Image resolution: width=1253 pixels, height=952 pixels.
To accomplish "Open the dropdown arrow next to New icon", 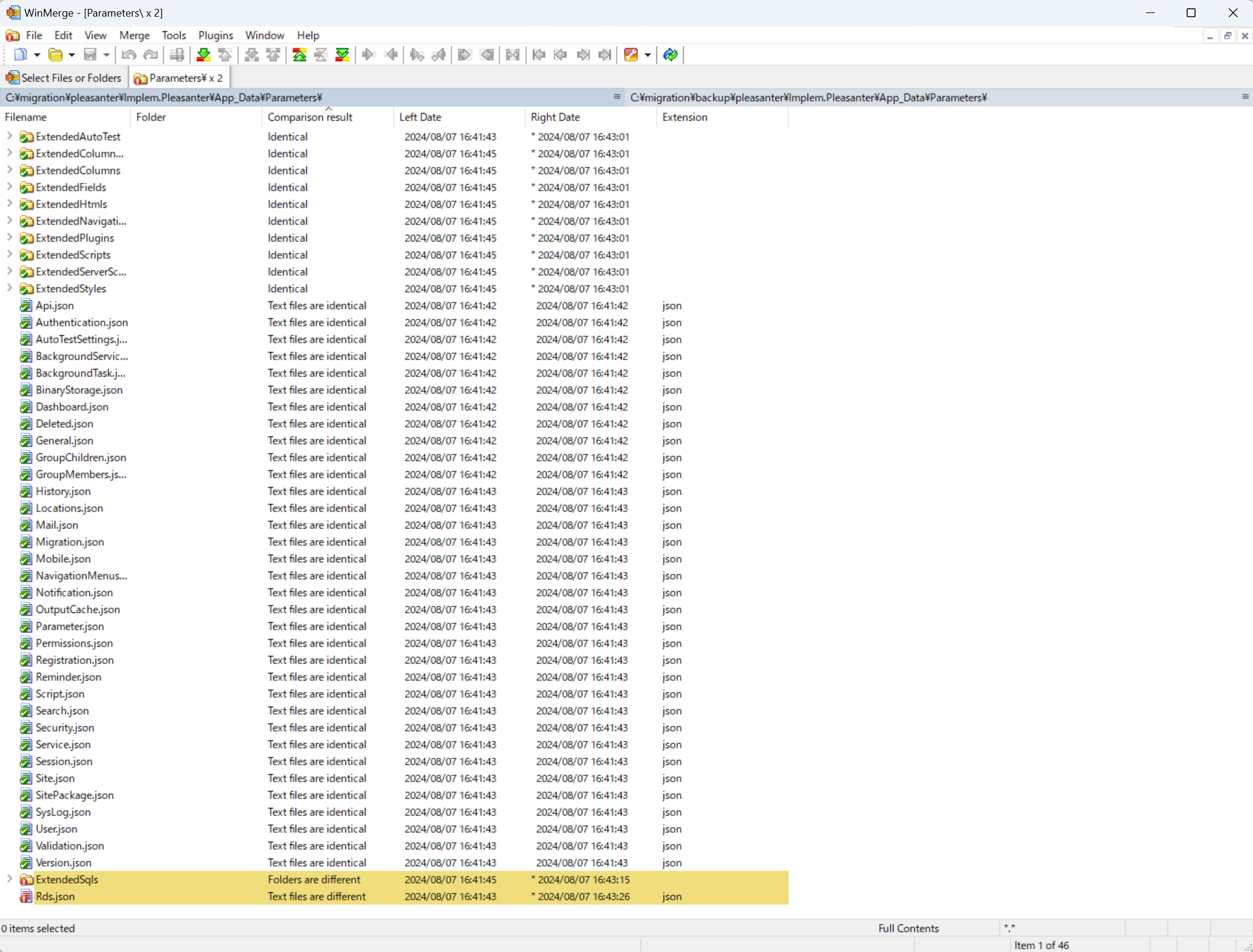I will (37, 55).
